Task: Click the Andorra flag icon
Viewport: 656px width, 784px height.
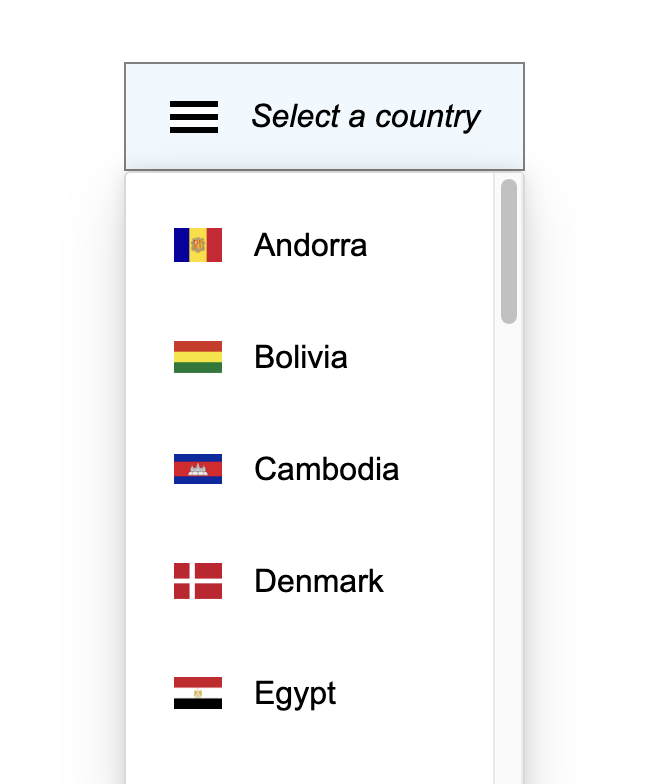Action: tap(198, 245)
